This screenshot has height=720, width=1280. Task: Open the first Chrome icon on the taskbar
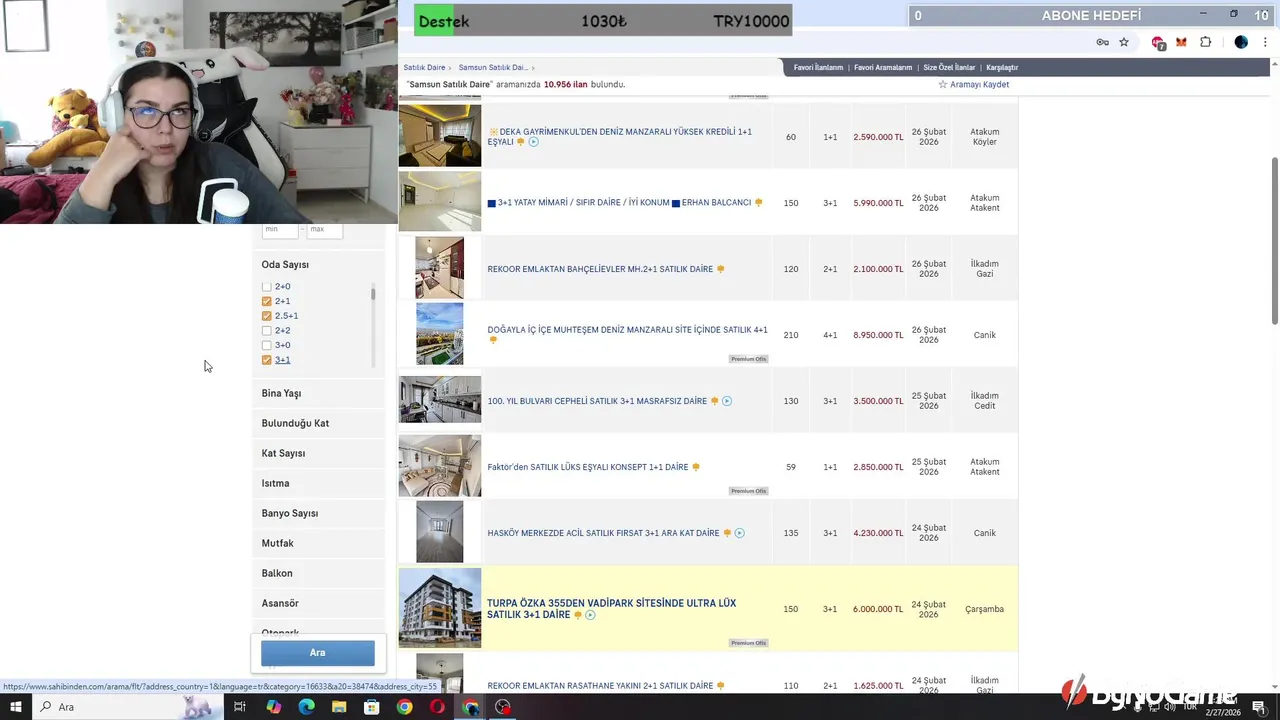tap(404, 707)
